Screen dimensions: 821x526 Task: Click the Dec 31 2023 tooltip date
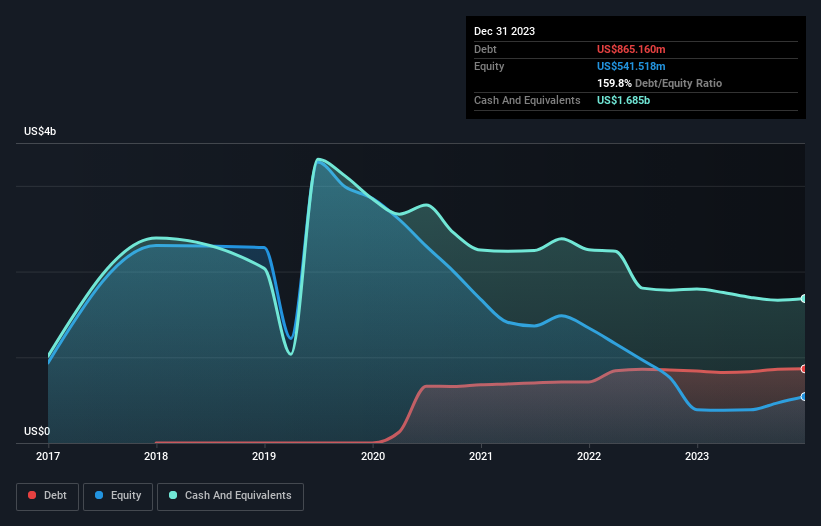pyautogui.click(x=504, y=31)
